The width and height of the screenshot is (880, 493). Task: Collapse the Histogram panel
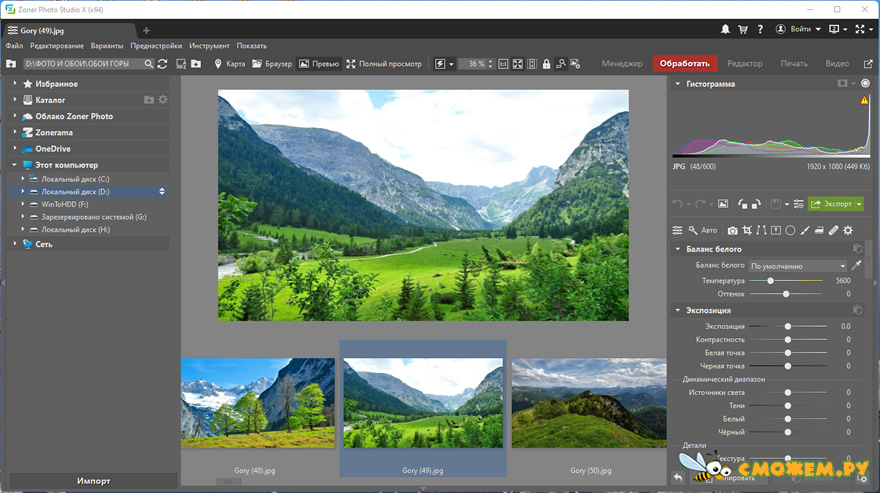pyautogui.click(x=677, y=84)
